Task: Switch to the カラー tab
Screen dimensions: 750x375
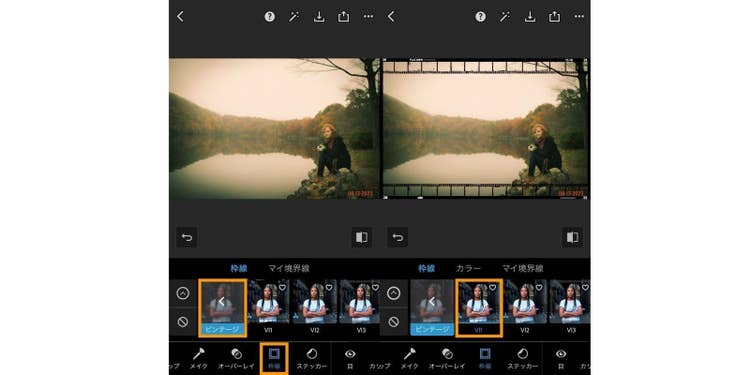Action: coord(468,268)
